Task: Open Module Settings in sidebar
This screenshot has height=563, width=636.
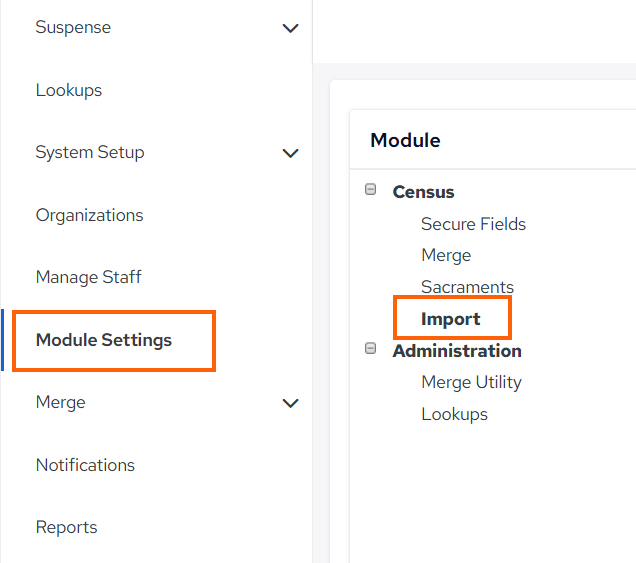Action: tap(104, 340)
